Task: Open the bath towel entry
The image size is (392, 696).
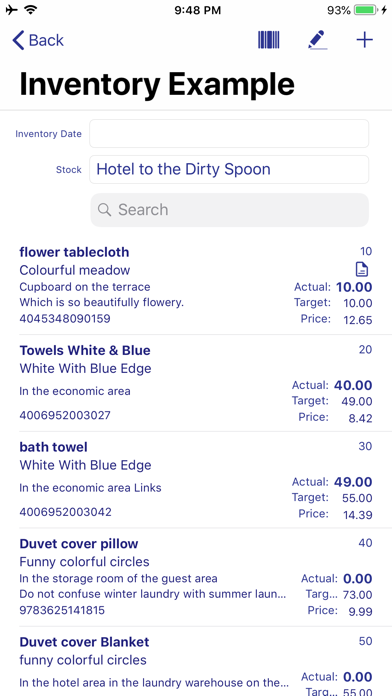Action: (x=196, y=480)
